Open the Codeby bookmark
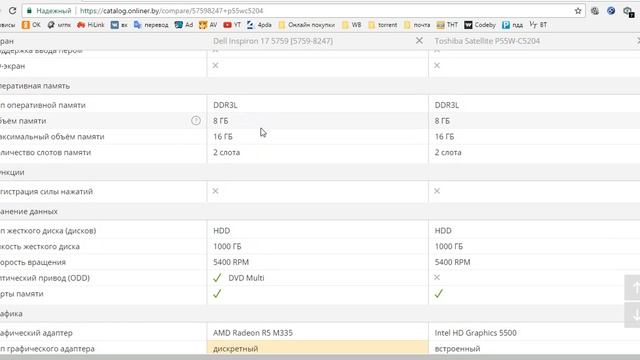 480,25
